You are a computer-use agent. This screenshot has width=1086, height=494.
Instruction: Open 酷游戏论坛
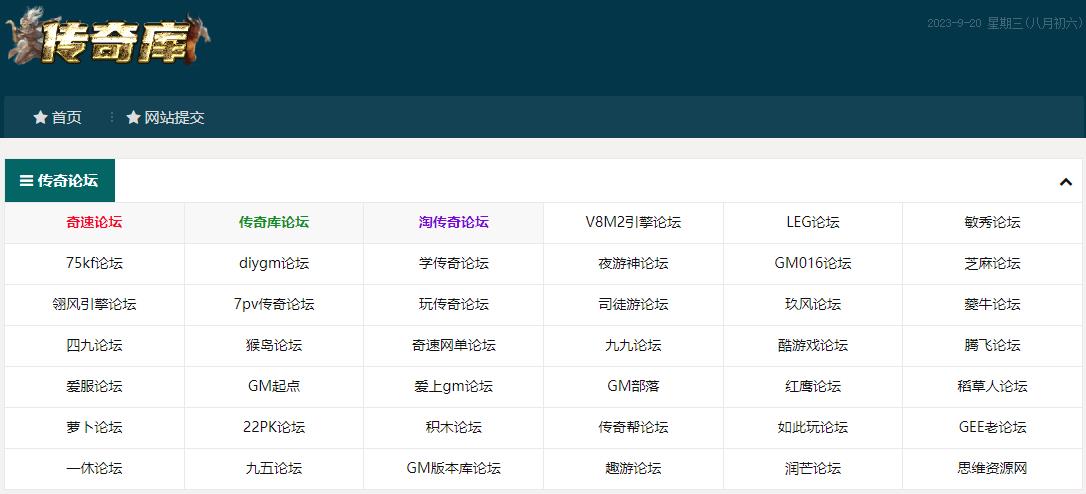coord(812,345)
